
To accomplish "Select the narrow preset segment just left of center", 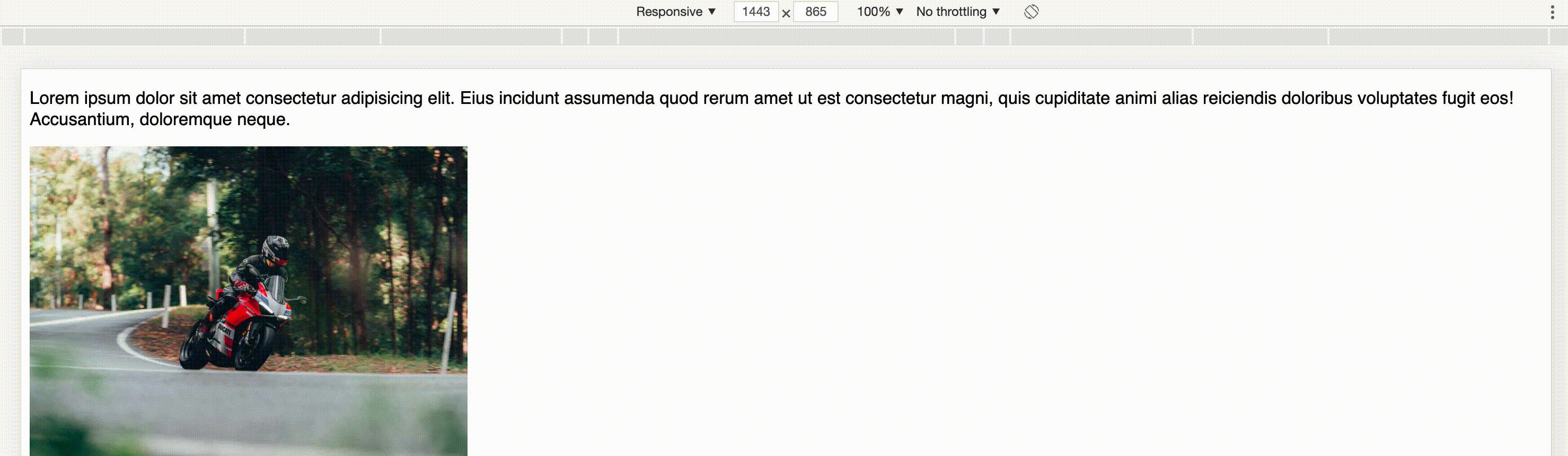I will pyautogui.click(x=603, y=37).
